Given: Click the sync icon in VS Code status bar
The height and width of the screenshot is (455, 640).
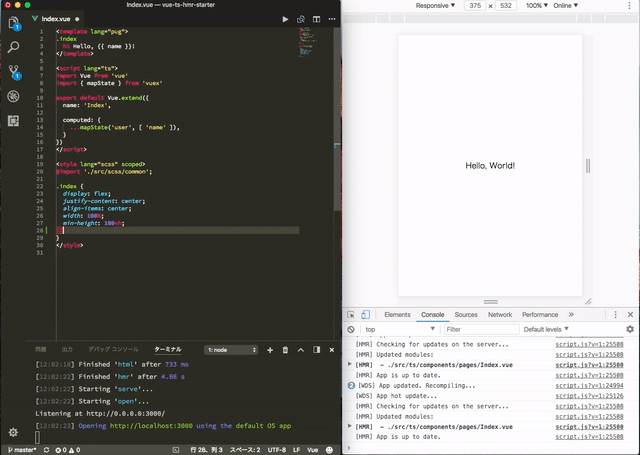Looking at the screenshot, I should tap(47, 450).
